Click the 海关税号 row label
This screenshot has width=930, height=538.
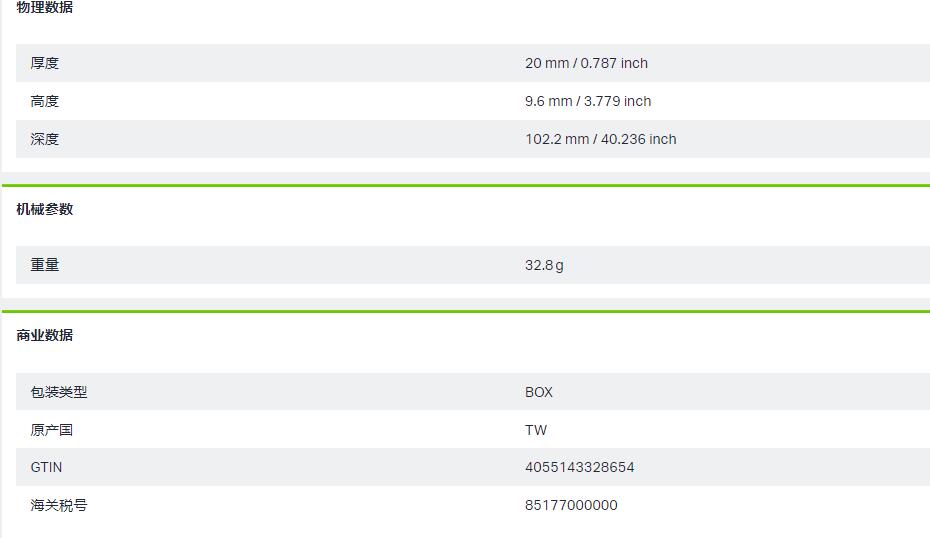(x=59, y=505)
